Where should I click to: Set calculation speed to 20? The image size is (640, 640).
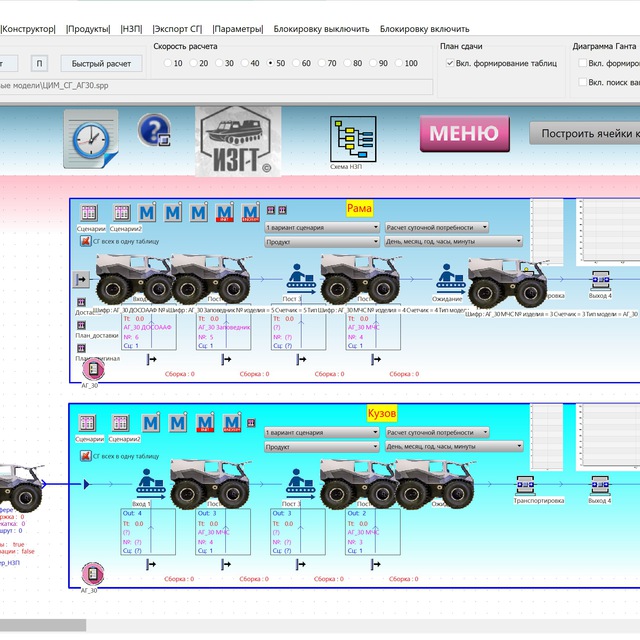193,63
